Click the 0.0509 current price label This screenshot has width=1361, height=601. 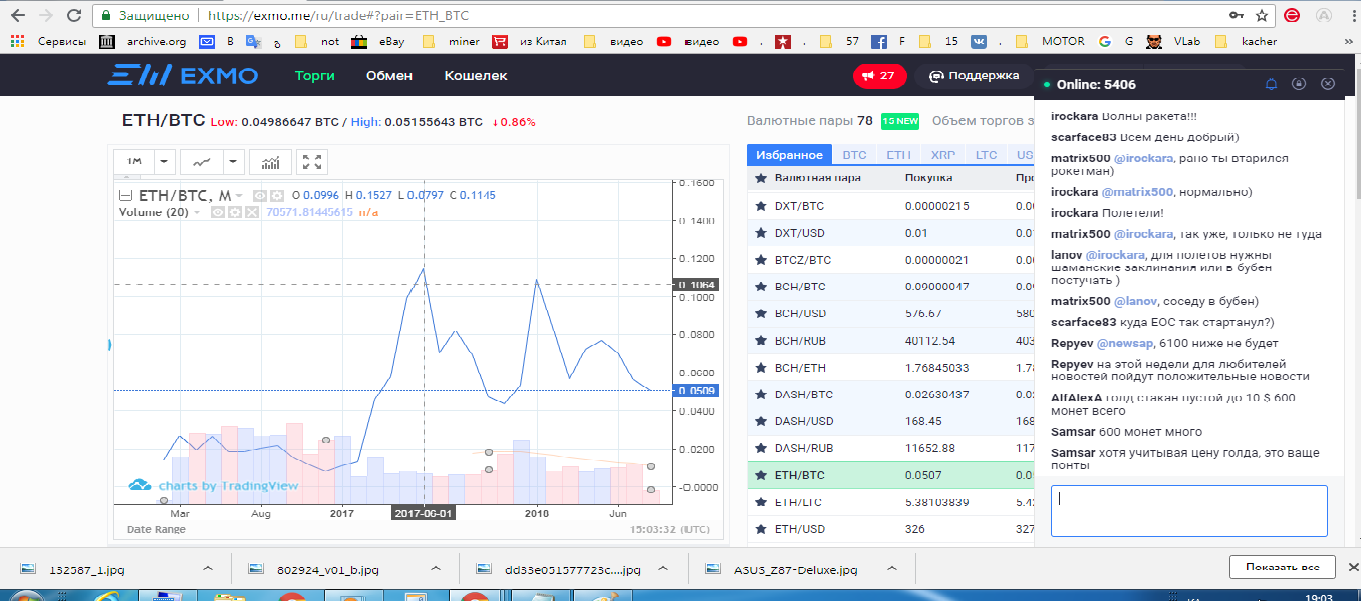coord(697,391)
